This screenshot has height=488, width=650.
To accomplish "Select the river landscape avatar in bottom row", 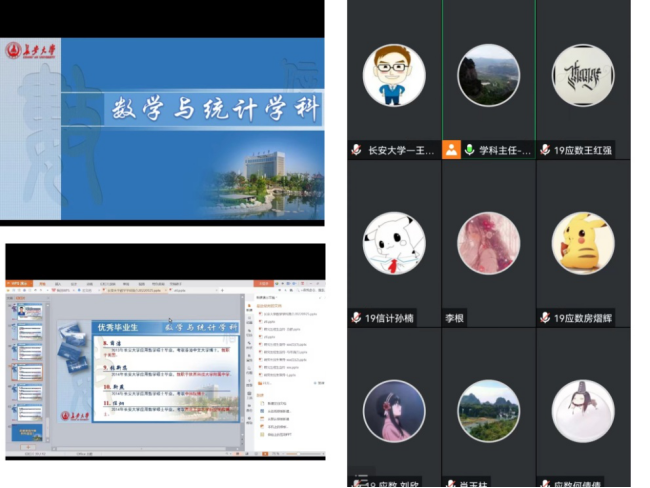I will 488,411.
